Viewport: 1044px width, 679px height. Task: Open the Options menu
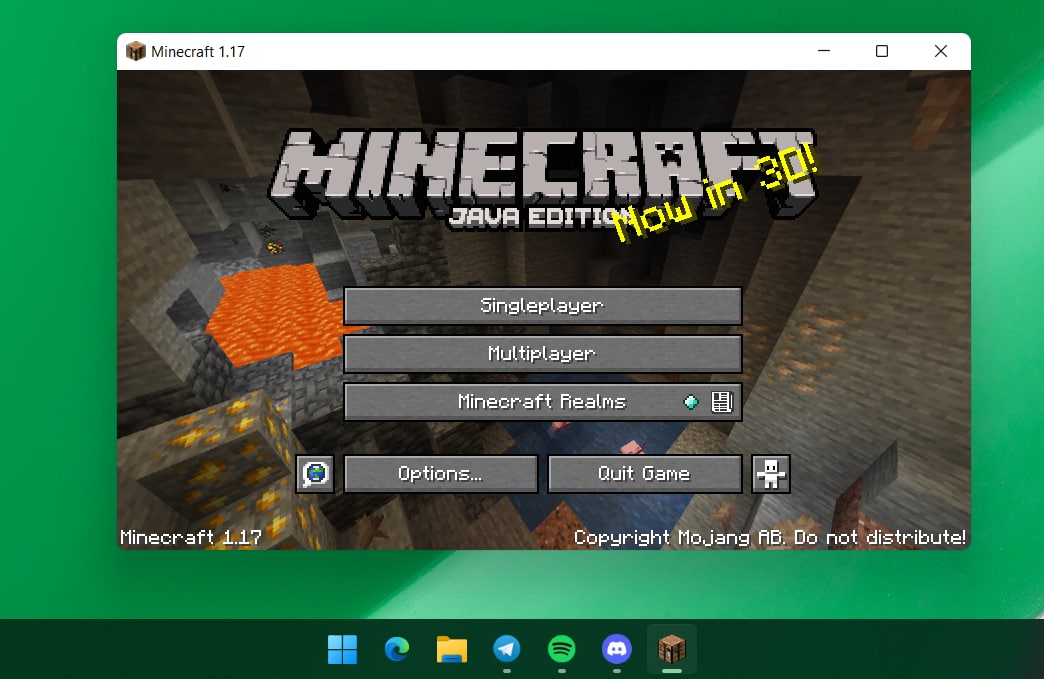click(441, 474)
